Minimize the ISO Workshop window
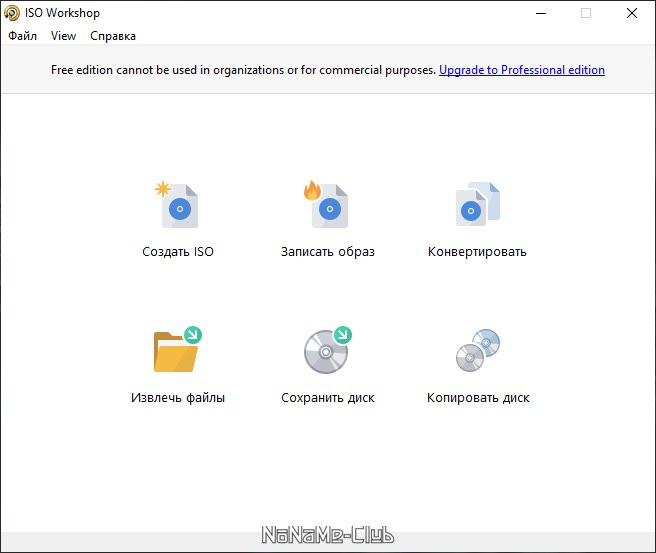Screen dimensions: 656x553 pyautogui.click(x=540, y=13)
